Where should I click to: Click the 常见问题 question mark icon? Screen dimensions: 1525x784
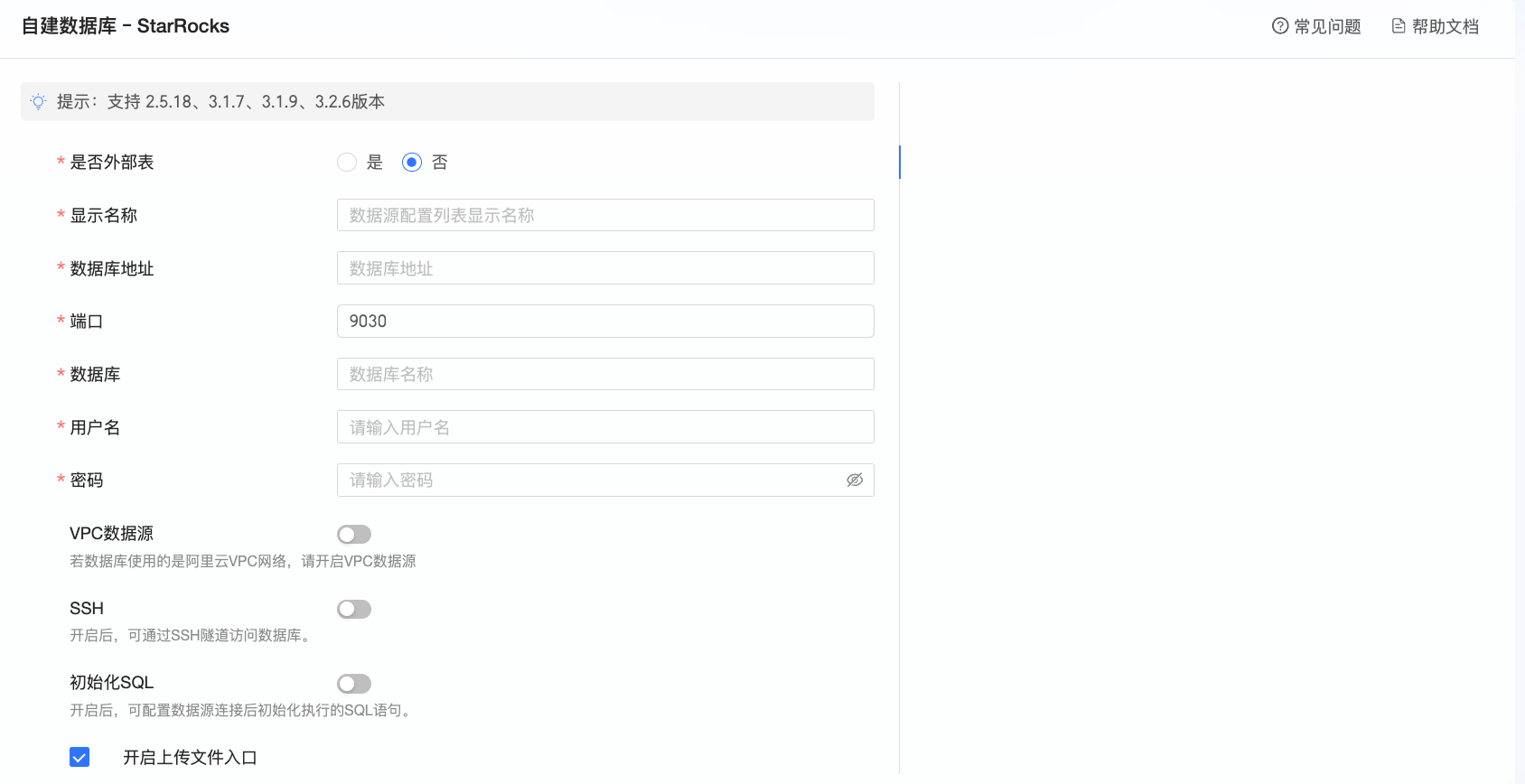(1280, 26)
